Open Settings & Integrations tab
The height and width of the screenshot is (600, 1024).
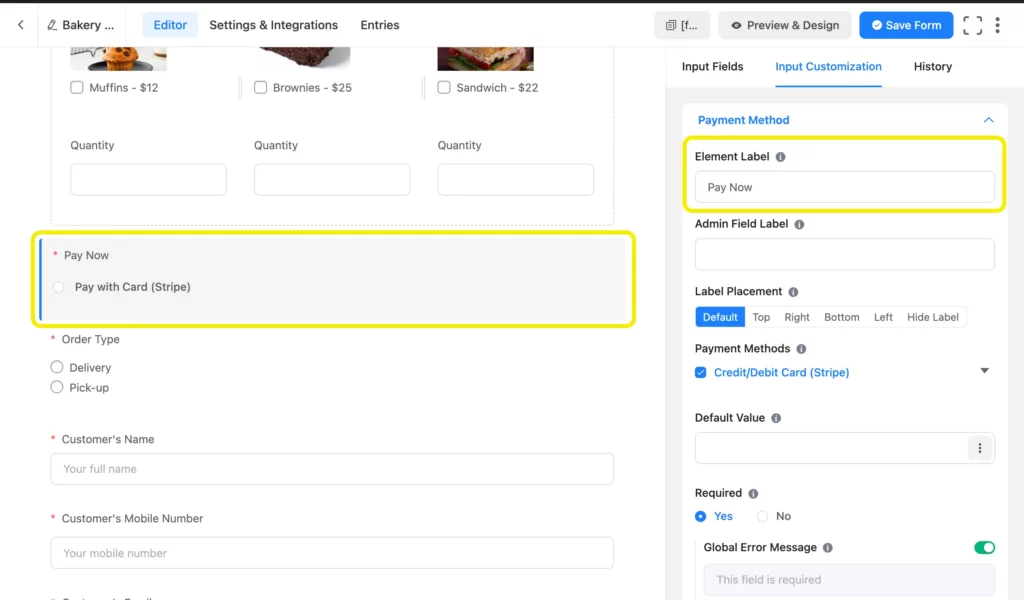click(x=274, y=25)
